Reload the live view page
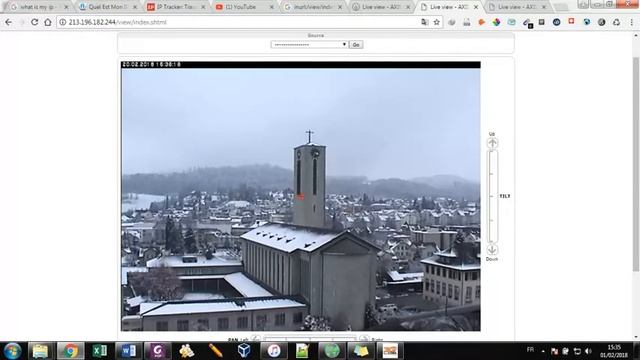640x360 pixels. (x=34, y=22)
